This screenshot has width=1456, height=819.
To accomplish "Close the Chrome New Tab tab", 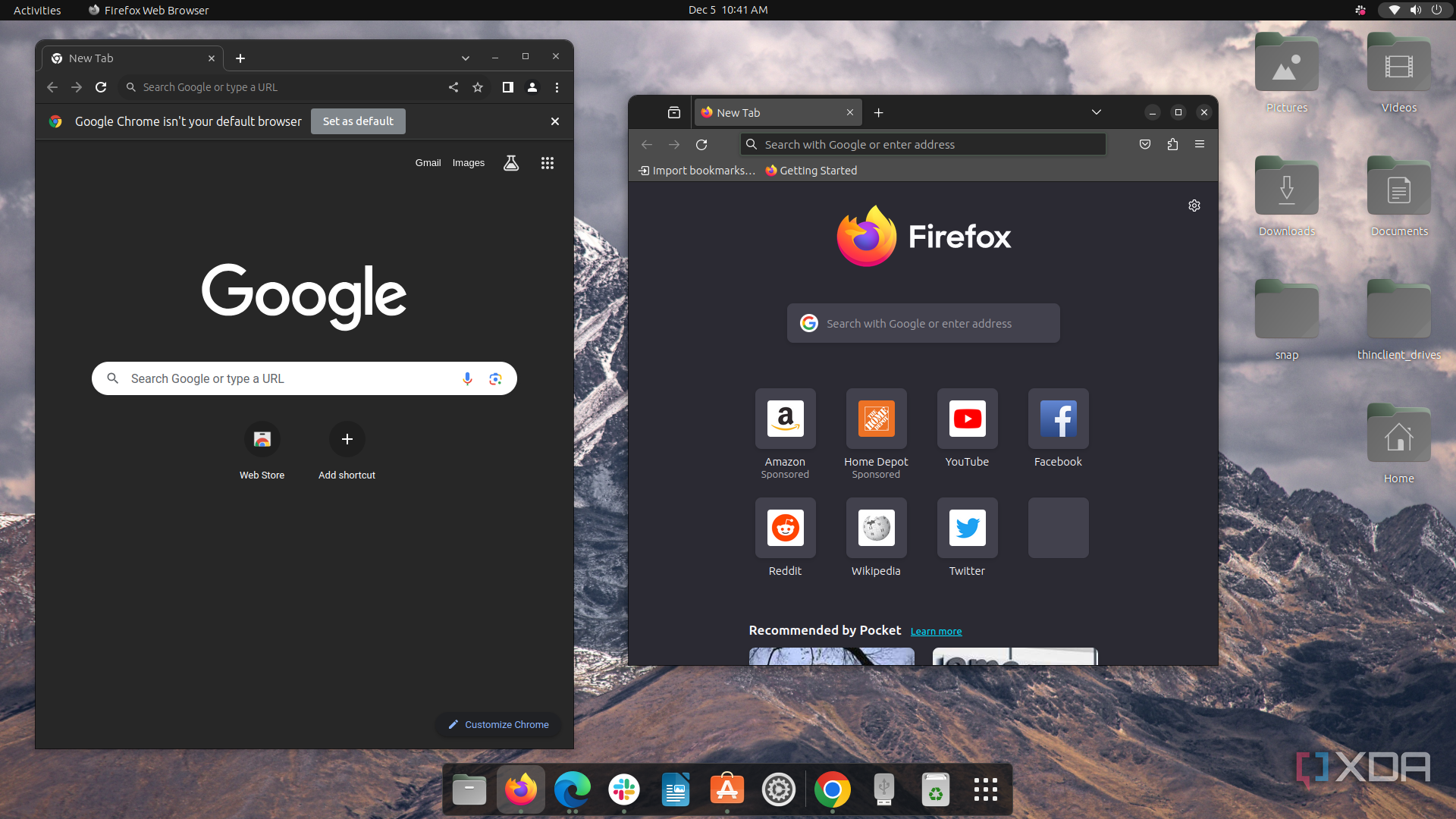I will tap(212, 58).
